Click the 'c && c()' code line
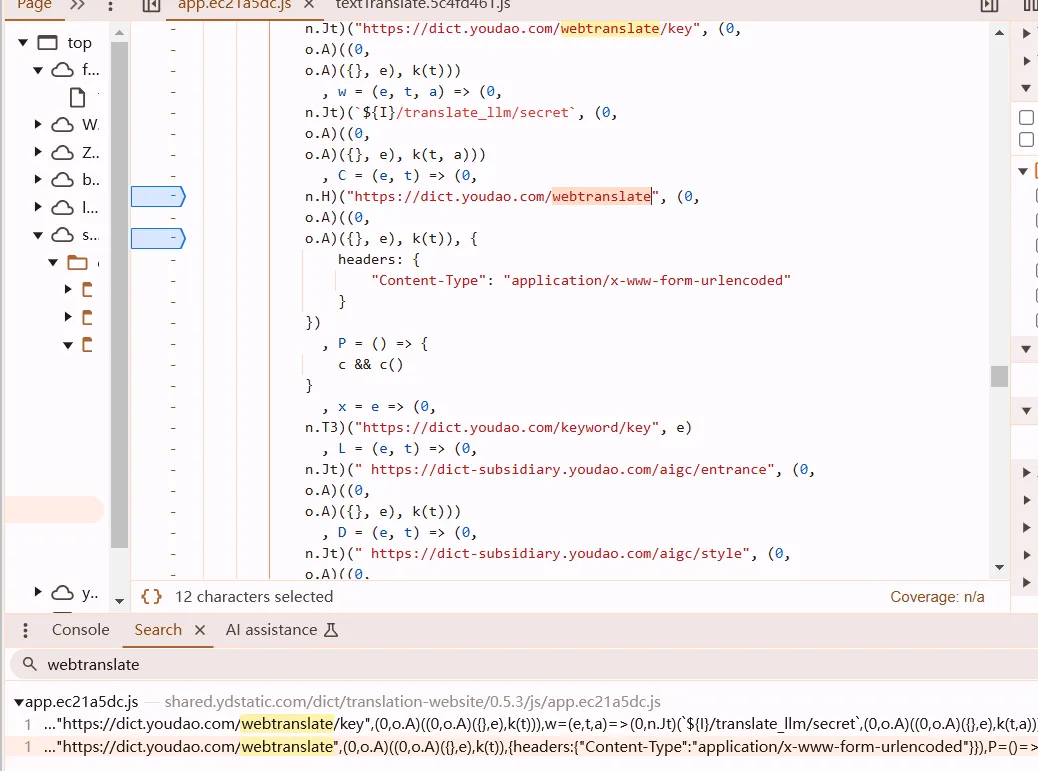This screenshot has width=1038, height=771. tap(371, 365)
